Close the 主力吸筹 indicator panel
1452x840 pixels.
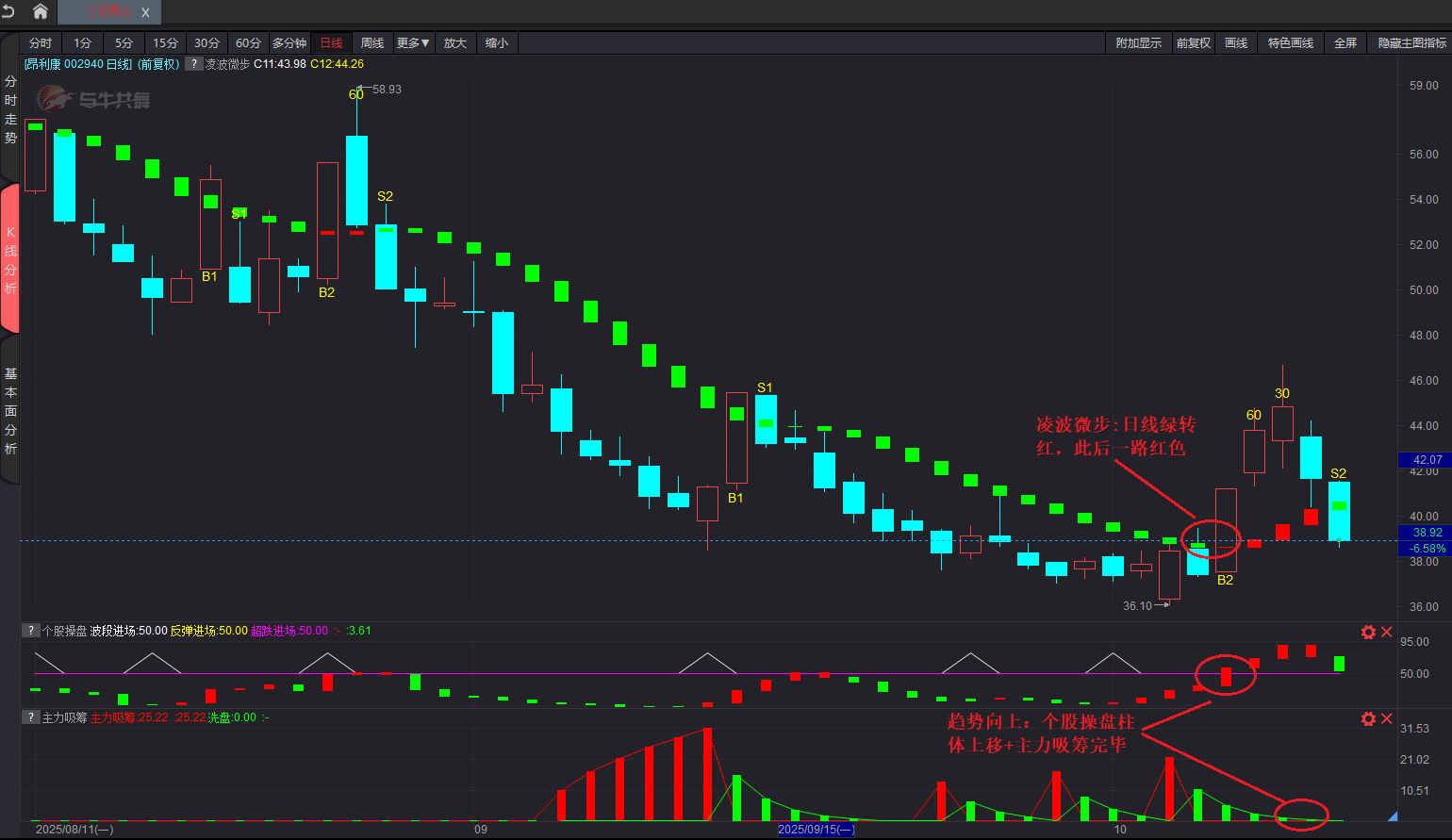pos(1387,719)
